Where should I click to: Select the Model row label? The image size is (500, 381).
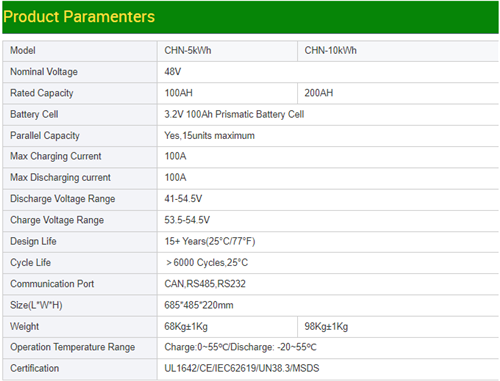click(23, 51)
